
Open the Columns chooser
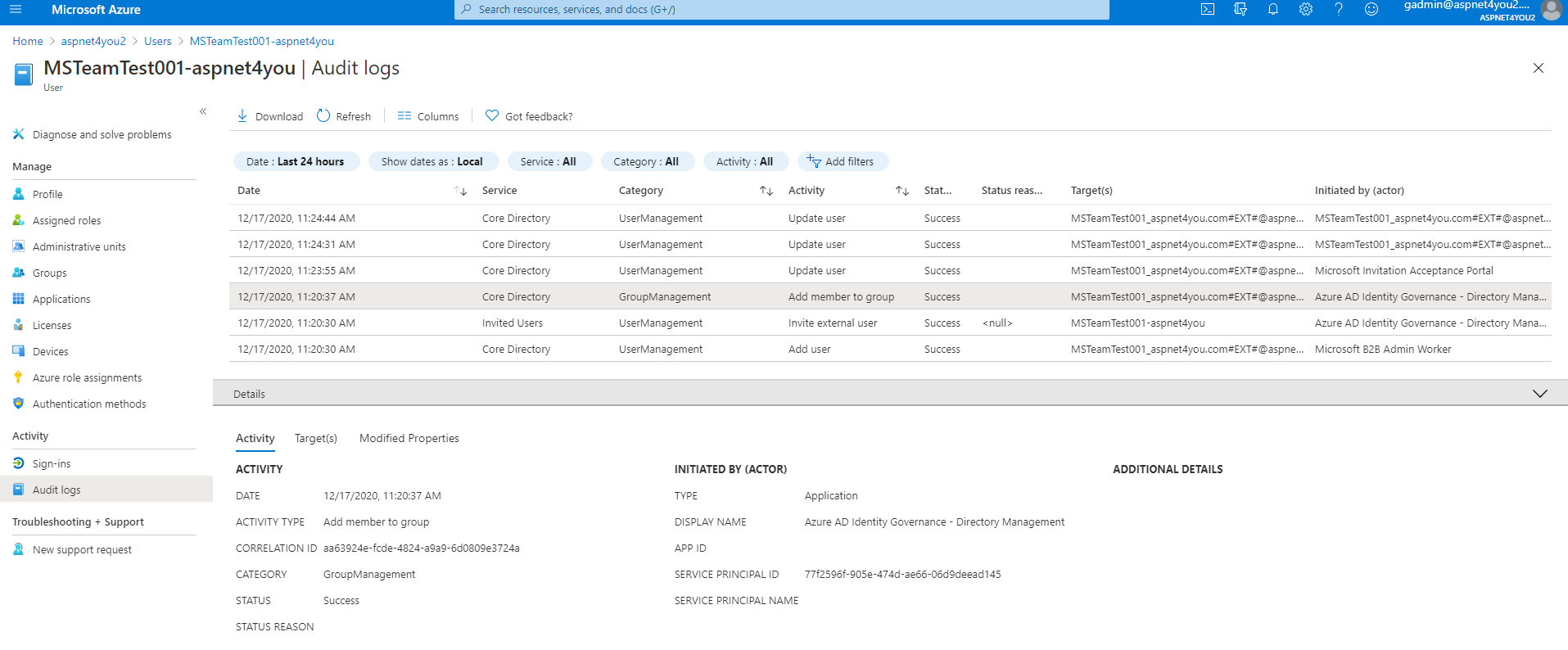tap(428, 116)
